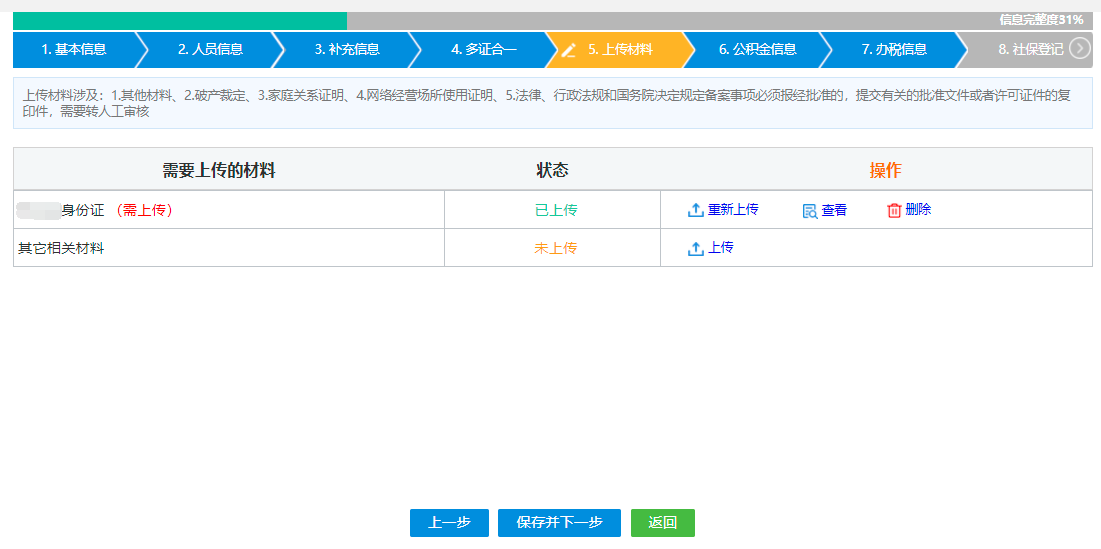Click the information completeness progress bar

pyautogui.click(x=552, y=20)
